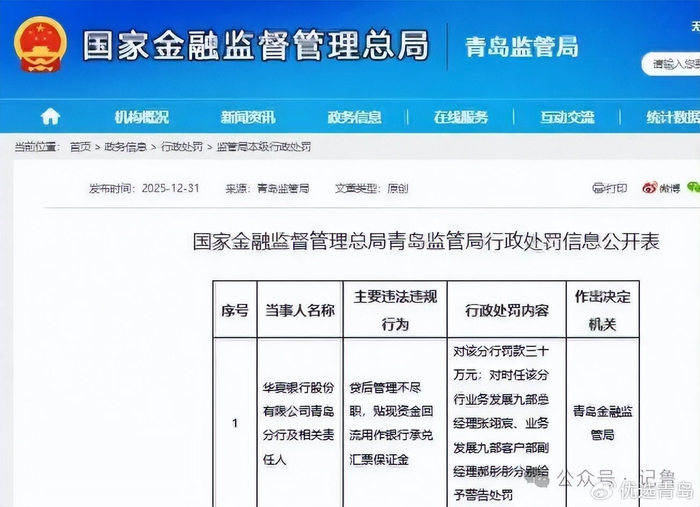Image resolution: width=700 pixels, height=507 pixels.
Task: Click the 政务信息 breadcrumb link
Action: (125, 147)
